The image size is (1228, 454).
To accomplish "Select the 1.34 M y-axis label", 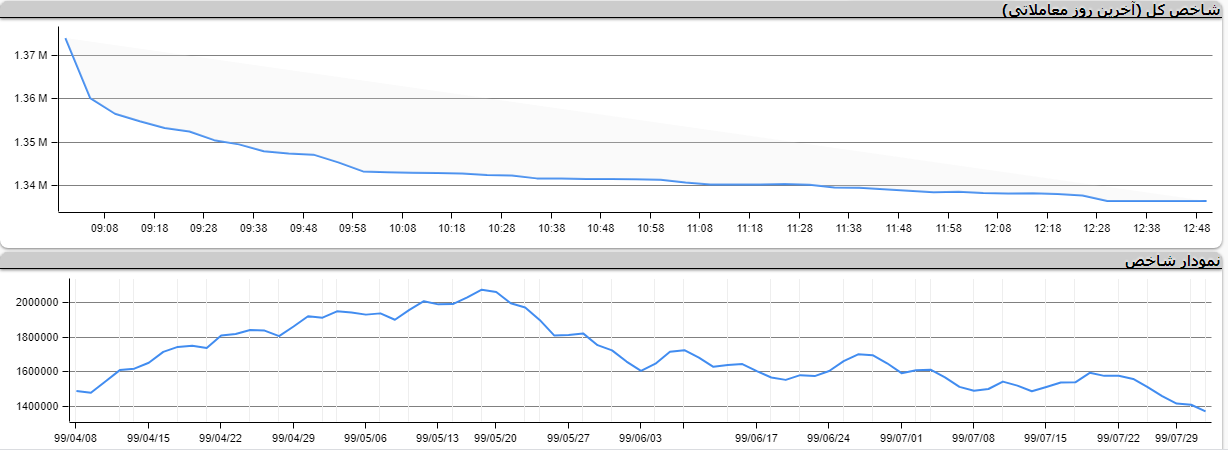I will (31, 186).
